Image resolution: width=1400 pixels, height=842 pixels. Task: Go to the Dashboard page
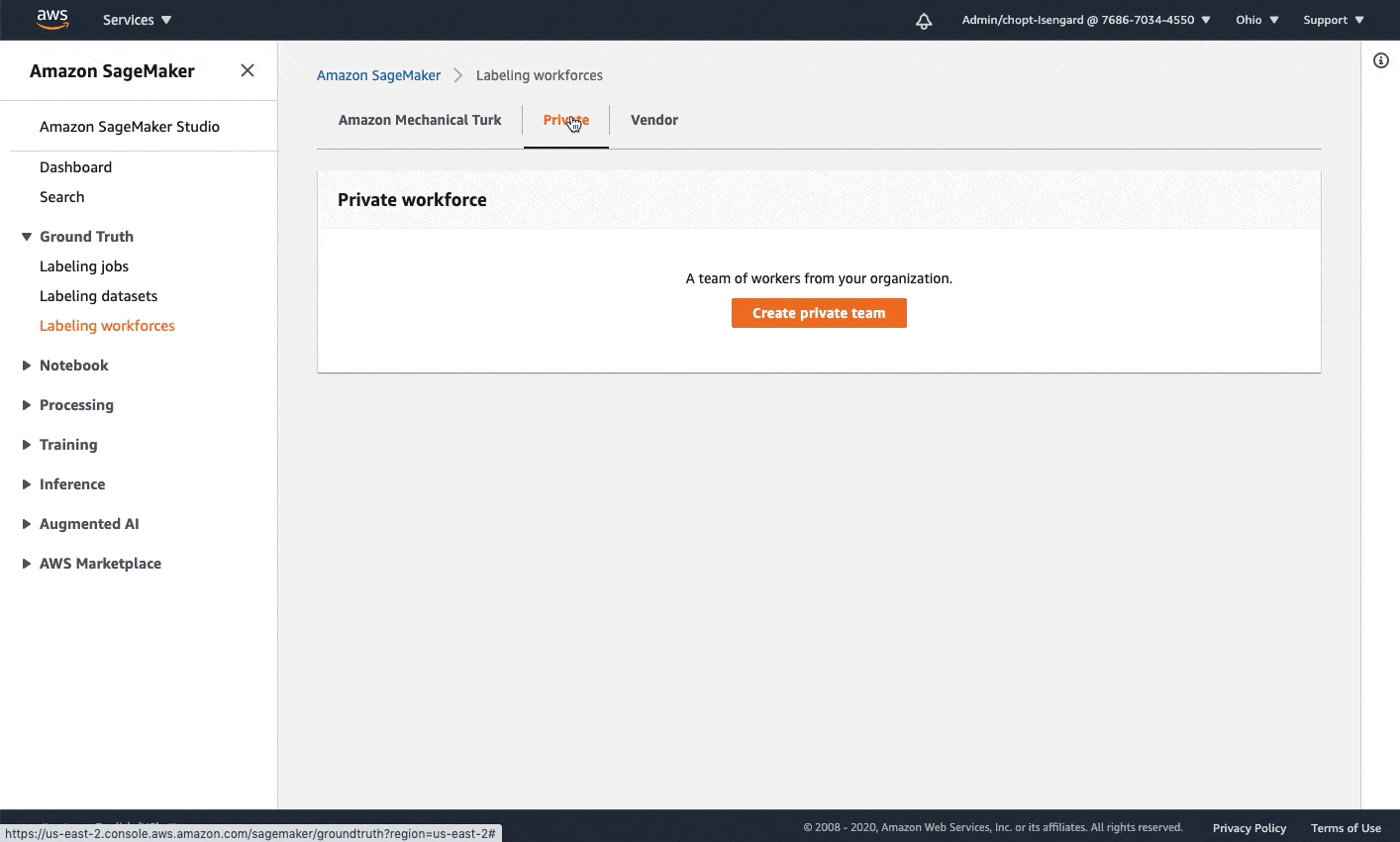click(75, 167)
